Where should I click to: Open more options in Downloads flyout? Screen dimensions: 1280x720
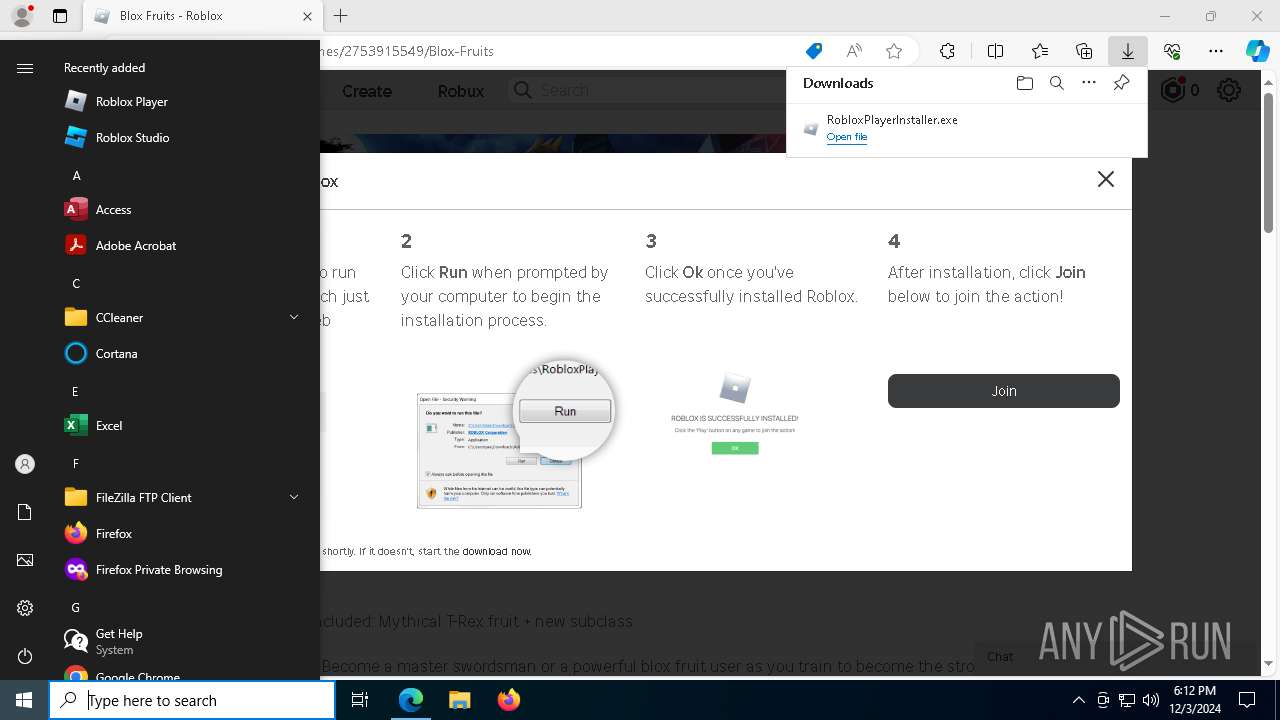pyautogui.click(x=1088, y=83)
